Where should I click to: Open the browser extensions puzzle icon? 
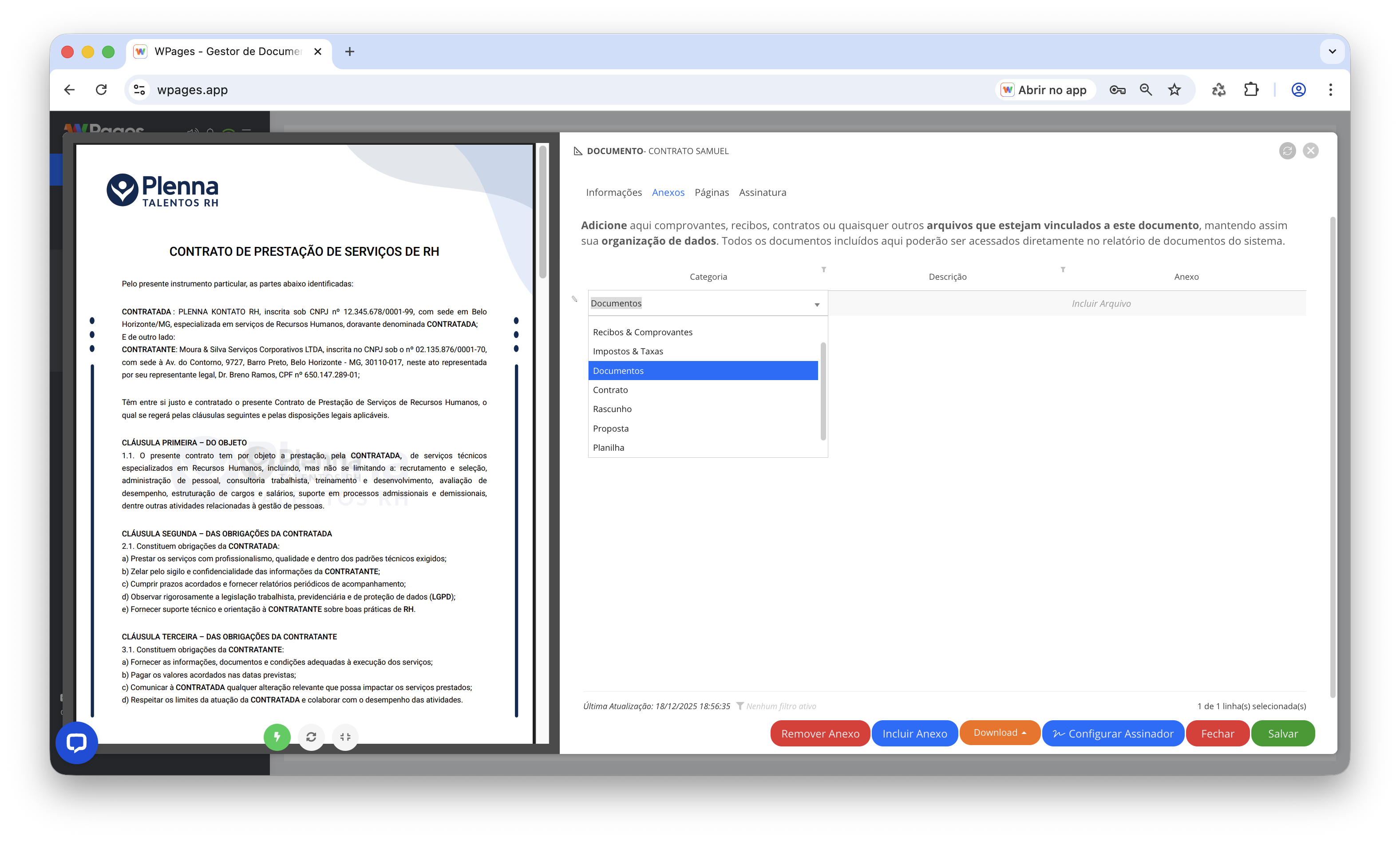1251,90
